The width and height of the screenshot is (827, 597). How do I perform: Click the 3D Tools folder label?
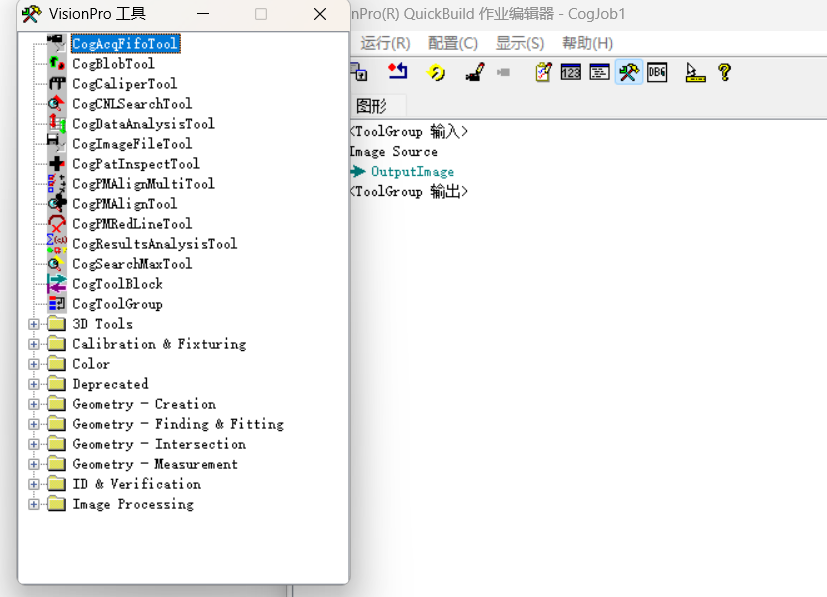(102, 324)
